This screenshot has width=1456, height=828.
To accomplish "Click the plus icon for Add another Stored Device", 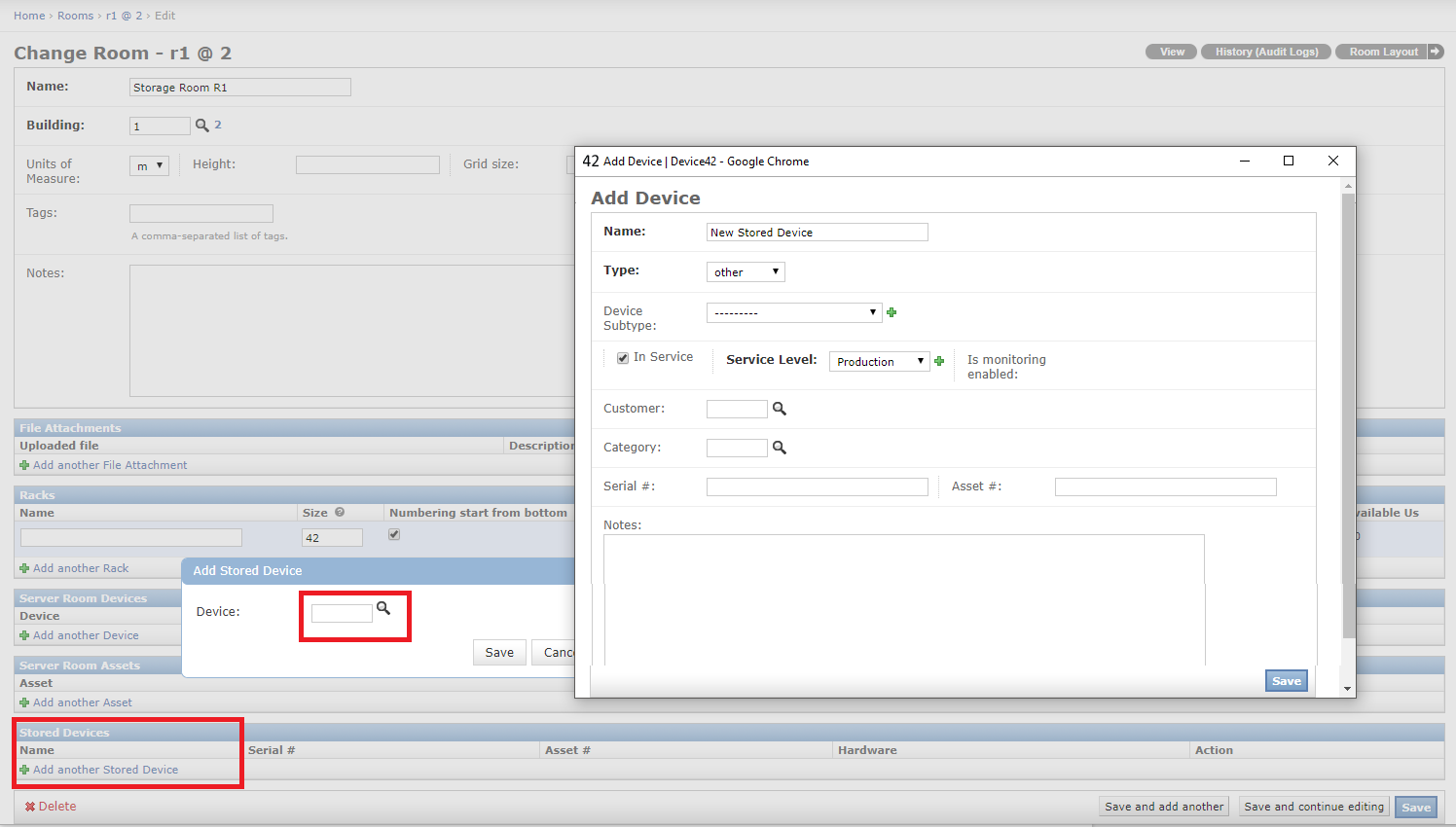I will [22, 769].
